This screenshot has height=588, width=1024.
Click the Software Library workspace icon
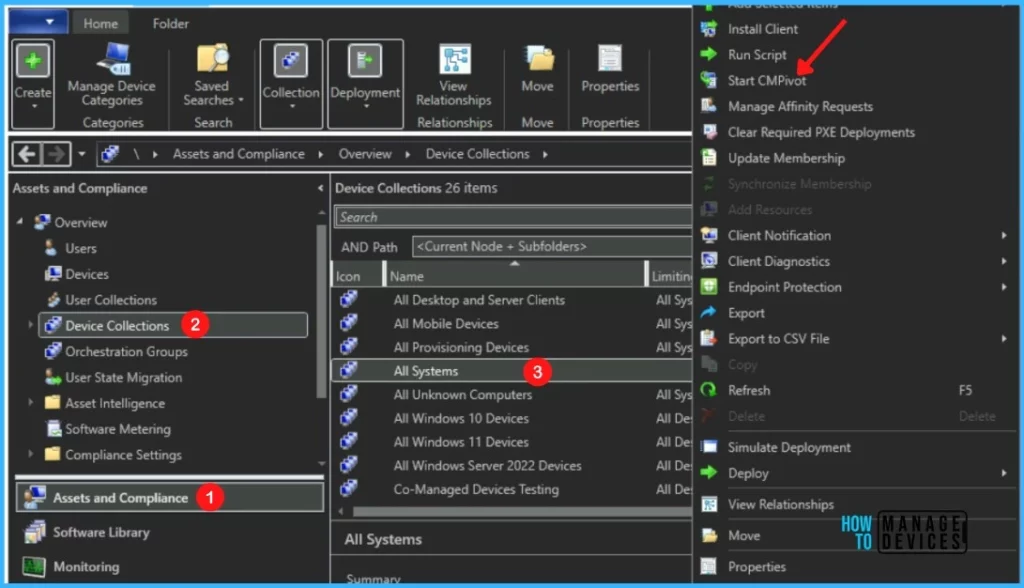[x=35, y=532]
